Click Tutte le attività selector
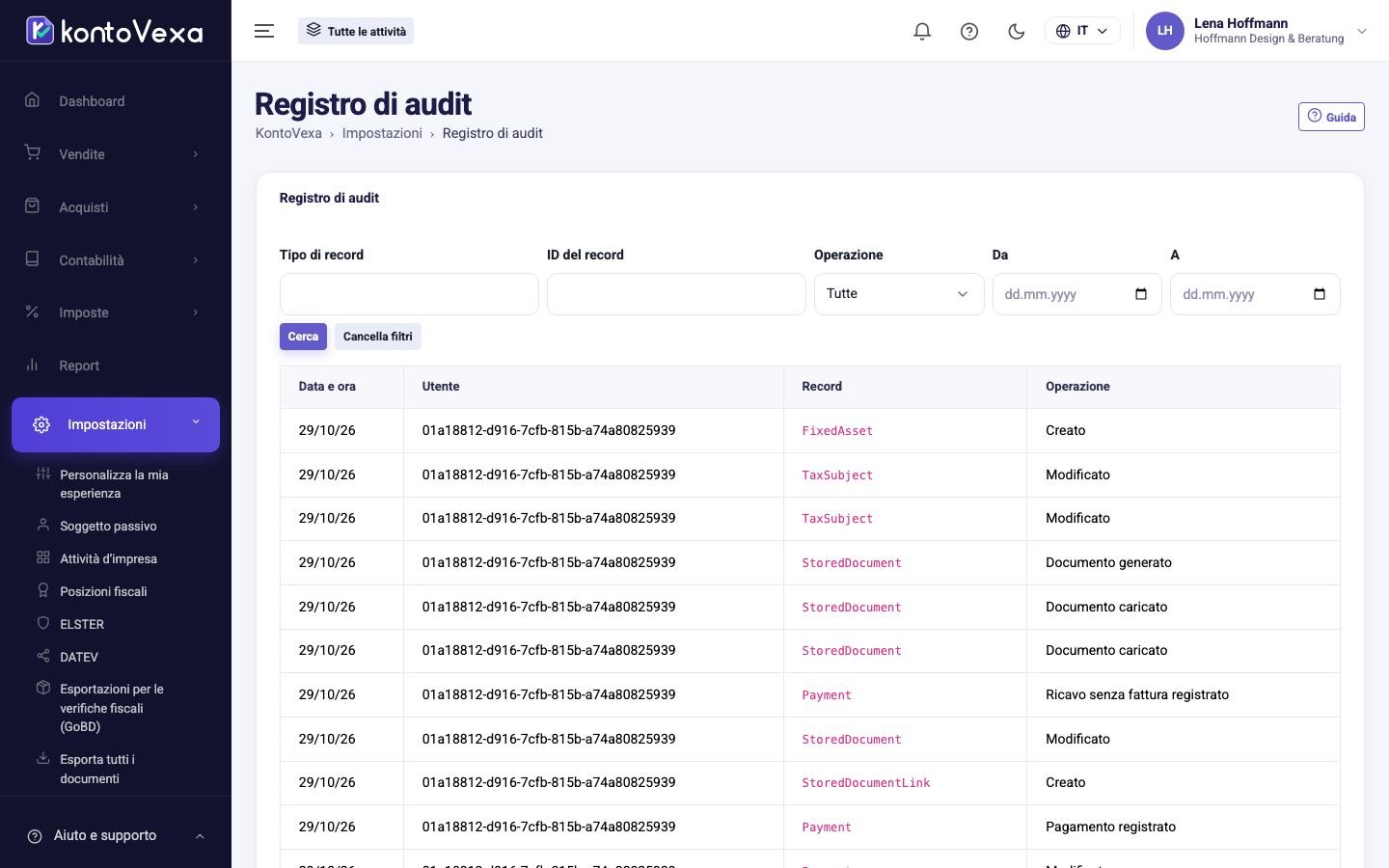The height and width of the screenshot is (868, 1389). [x=356, y=31]
